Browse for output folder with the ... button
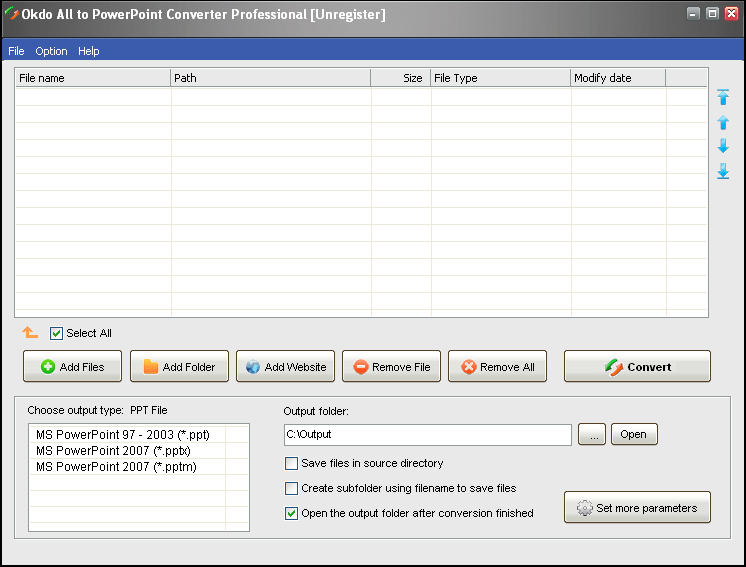The image size is (746, 567). pos(592,434)
